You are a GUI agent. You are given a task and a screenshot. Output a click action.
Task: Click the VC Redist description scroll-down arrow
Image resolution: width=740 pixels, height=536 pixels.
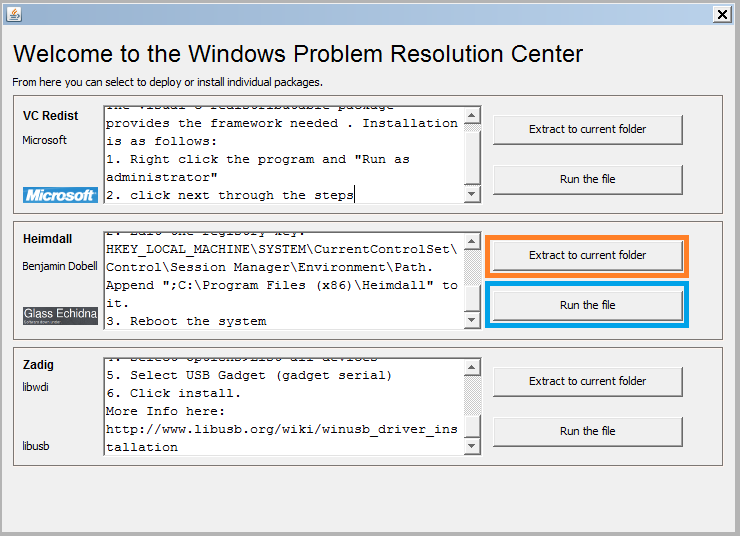472,194
